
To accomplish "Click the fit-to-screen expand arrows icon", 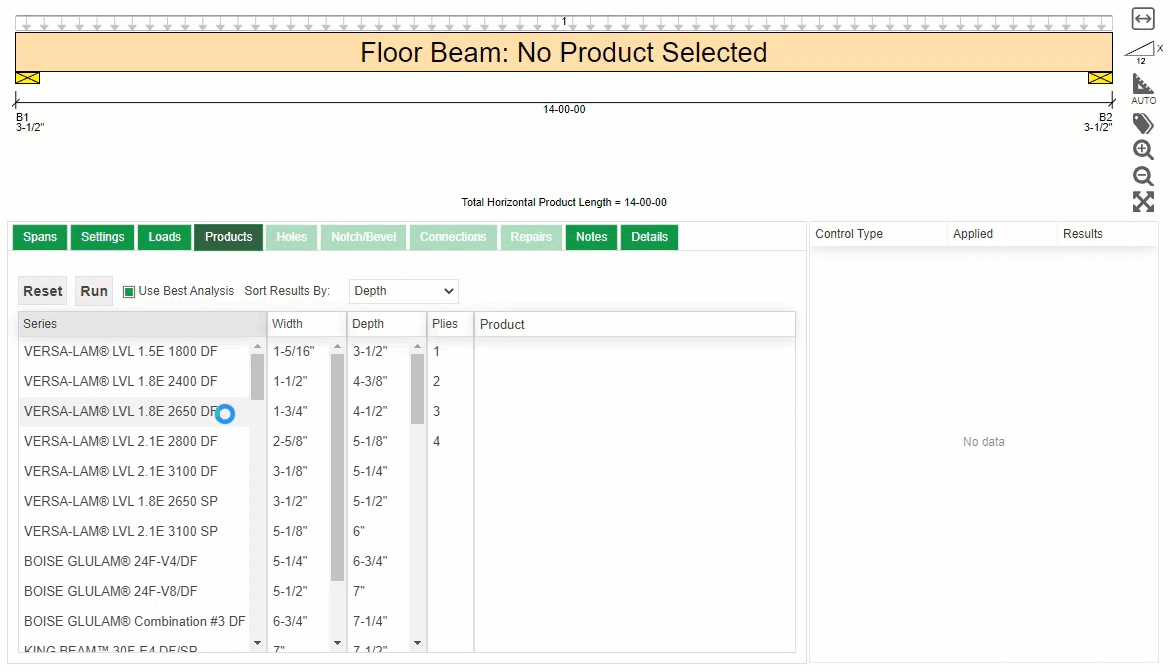I will pyautogui.click(x=1143, y=202).
